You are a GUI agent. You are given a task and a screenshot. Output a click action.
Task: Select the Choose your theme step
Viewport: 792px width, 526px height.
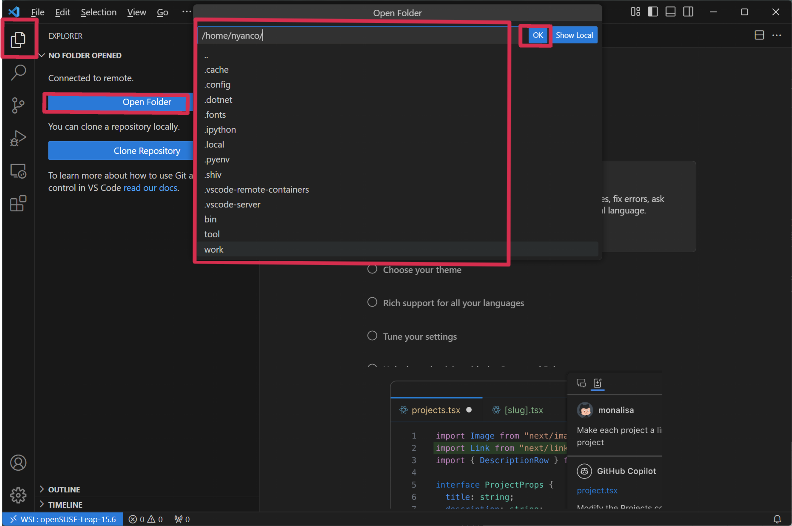coord(414,270)
